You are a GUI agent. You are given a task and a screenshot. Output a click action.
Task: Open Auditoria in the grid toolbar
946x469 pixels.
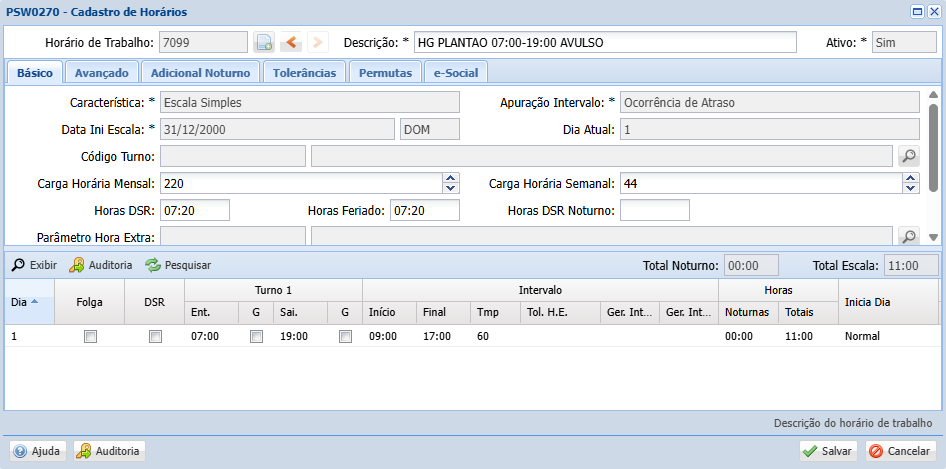(101, 265)
